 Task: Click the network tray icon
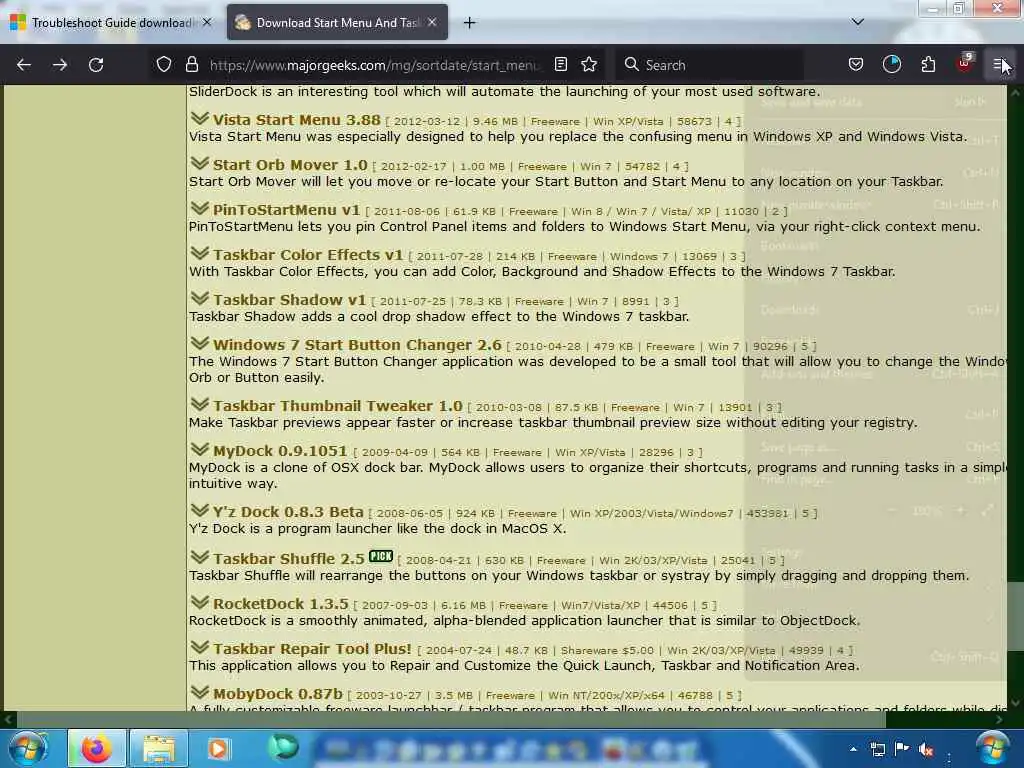click(878, 749)
